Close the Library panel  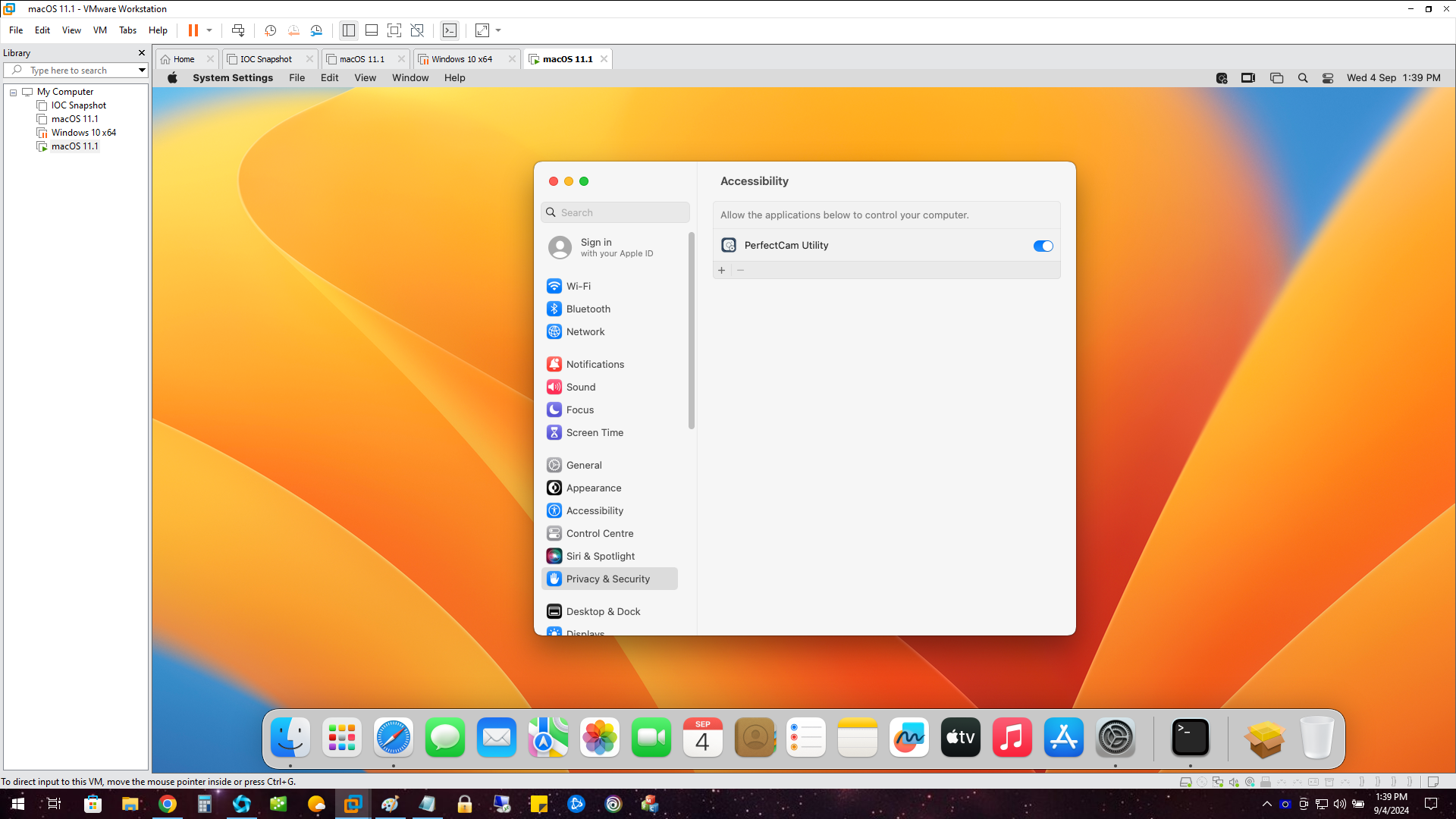[141, 53]
